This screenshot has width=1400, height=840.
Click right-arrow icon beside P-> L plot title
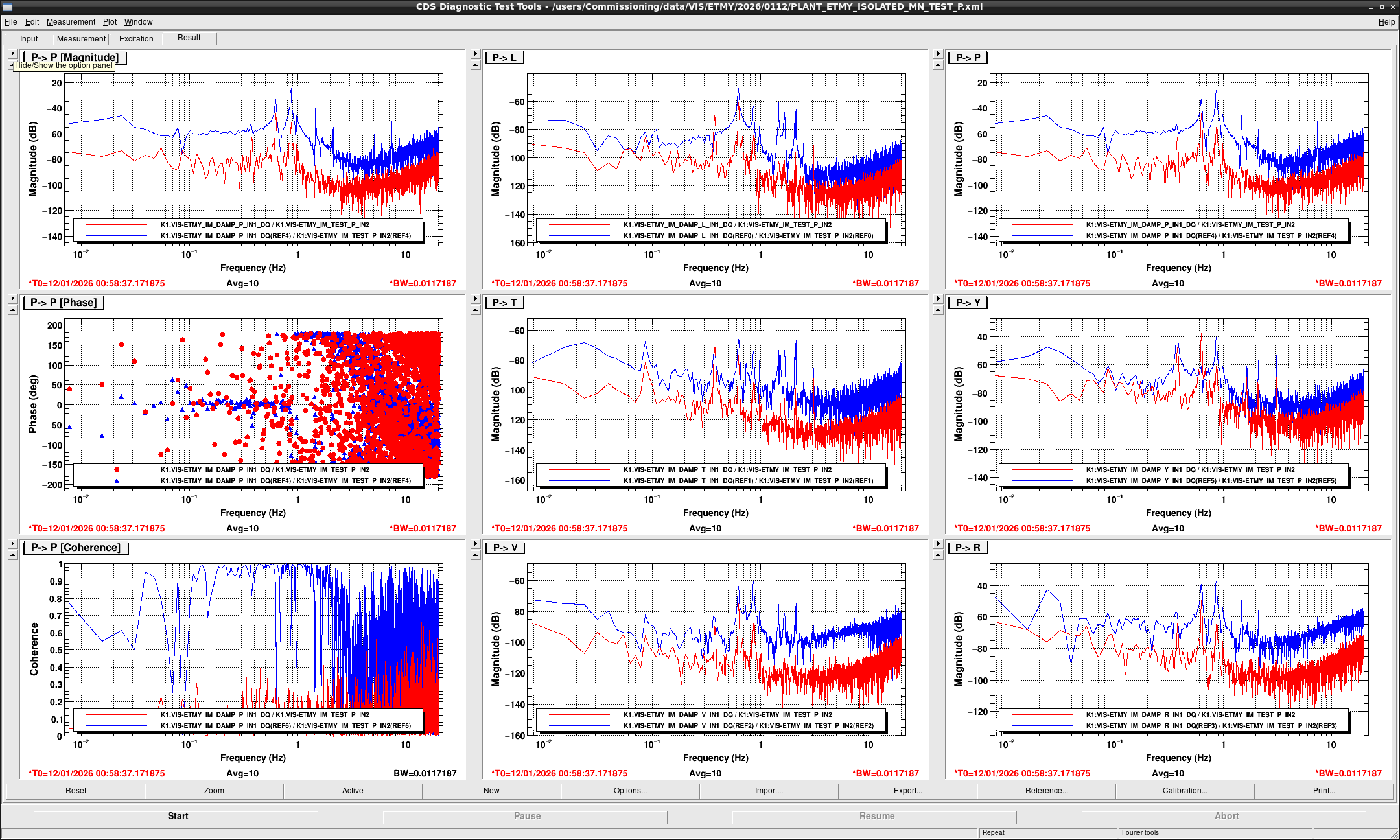coord(475,54)
